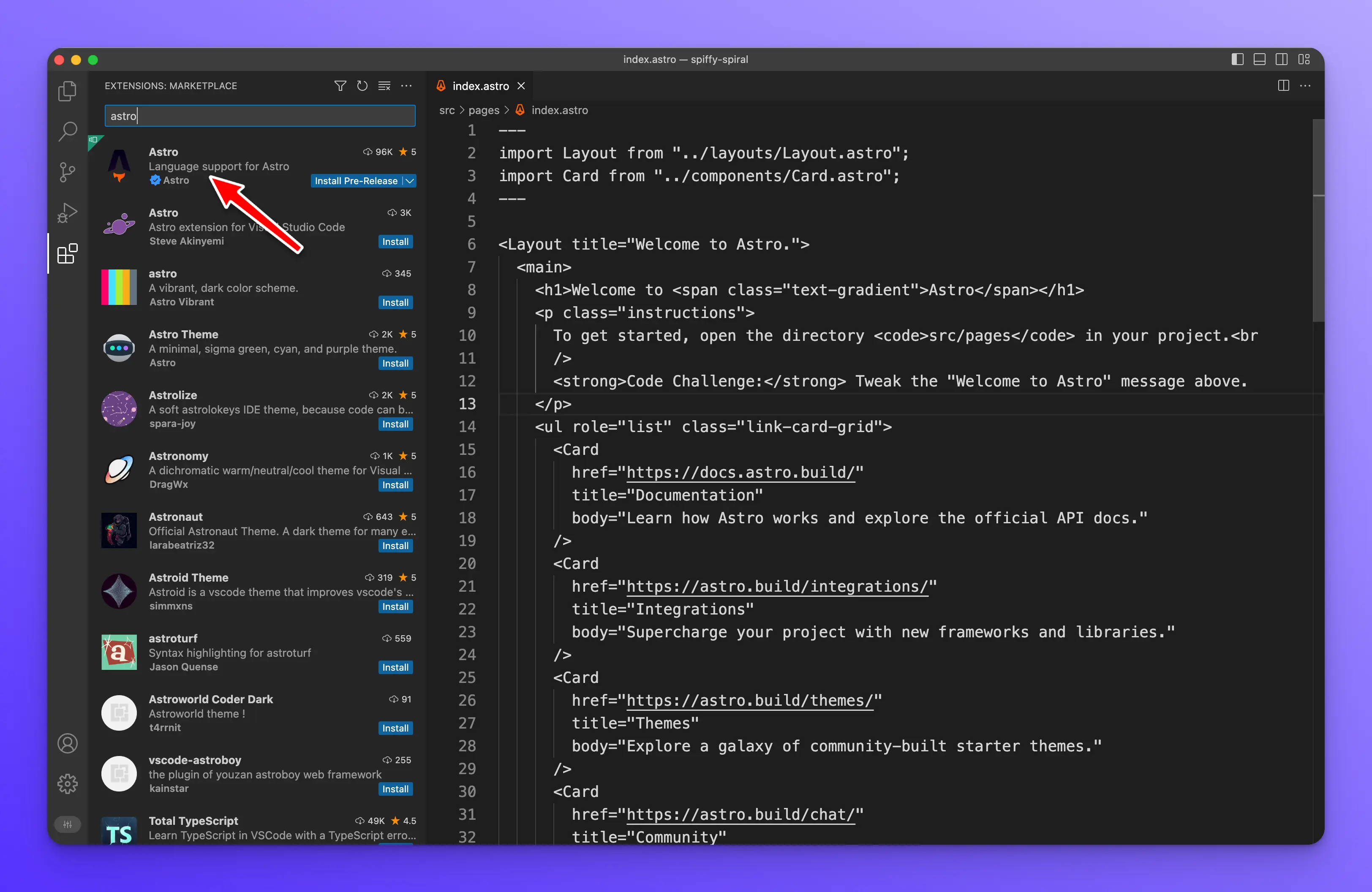Open Install Pre-Release dropdown arrow
The image size is (1372, 892).
click(x=409, y=181)
